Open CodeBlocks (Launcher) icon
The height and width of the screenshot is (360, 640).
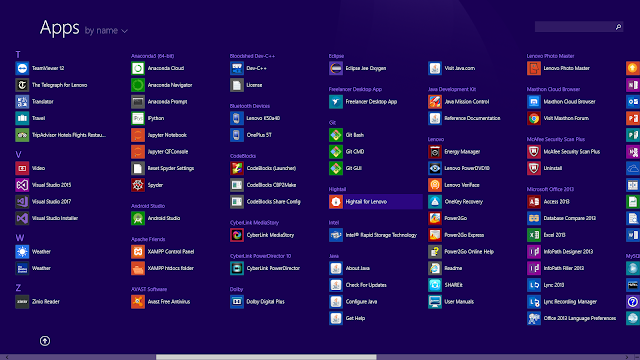(x=237, y=168)
